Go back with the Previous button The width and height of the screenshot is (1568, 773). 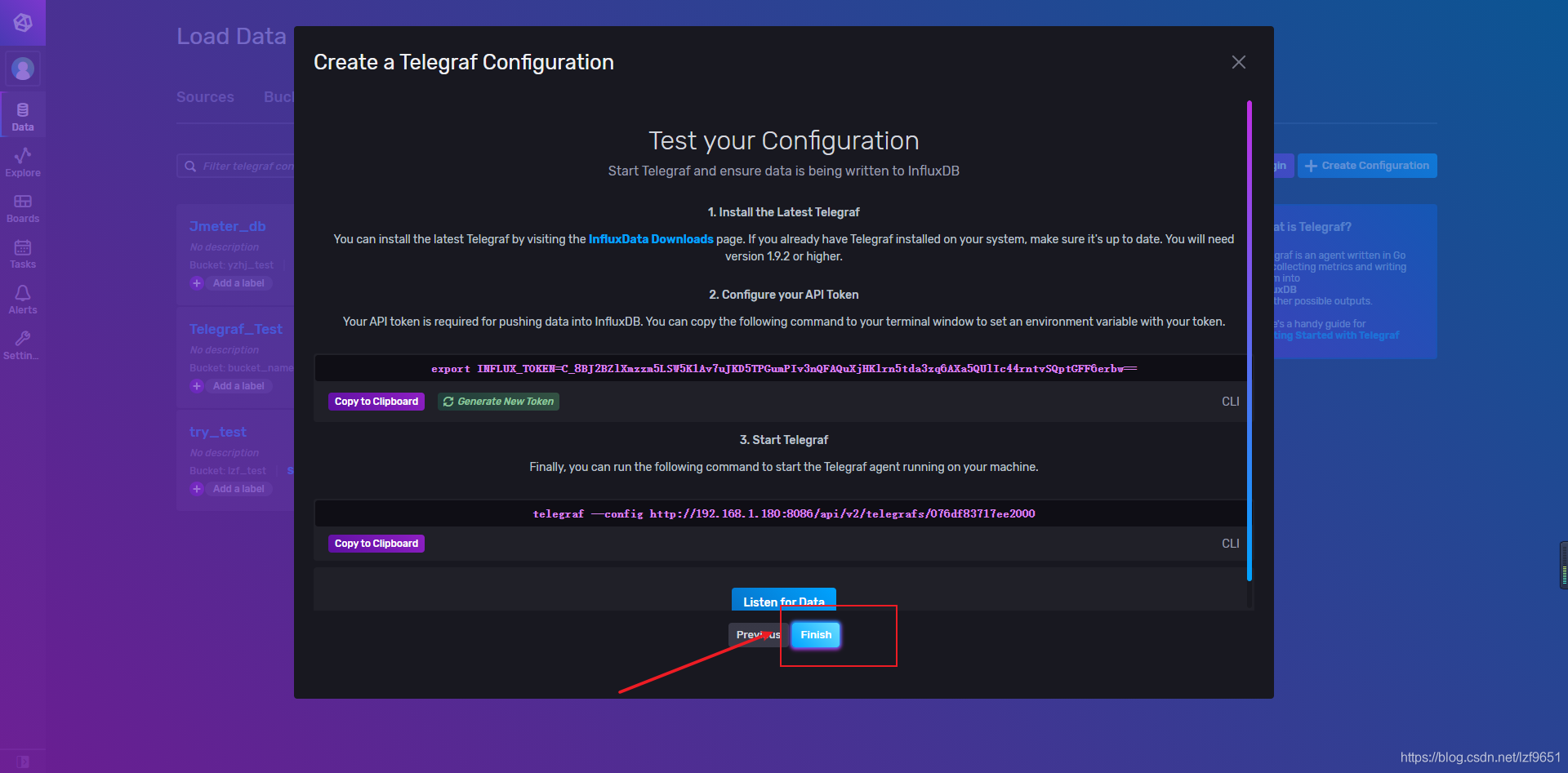758,635
